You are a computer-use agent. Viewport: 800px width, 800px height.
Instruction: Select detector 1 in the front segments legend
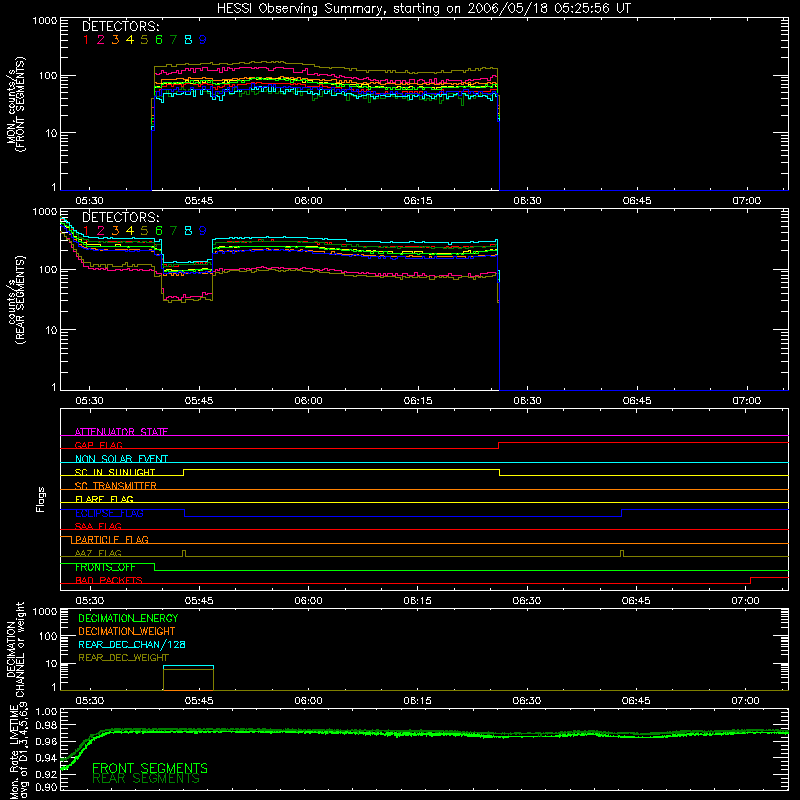click(x=86, y=40)
